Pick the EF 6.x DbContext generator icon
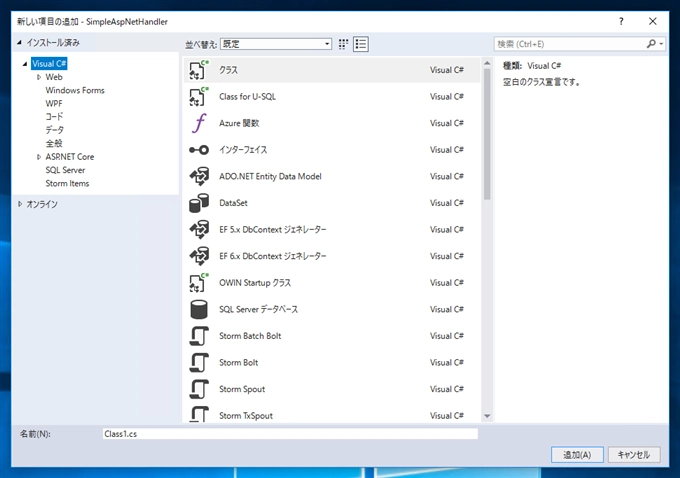Image resolution: width=680 pixels, height=478 pixels. (x=199, y=256)
